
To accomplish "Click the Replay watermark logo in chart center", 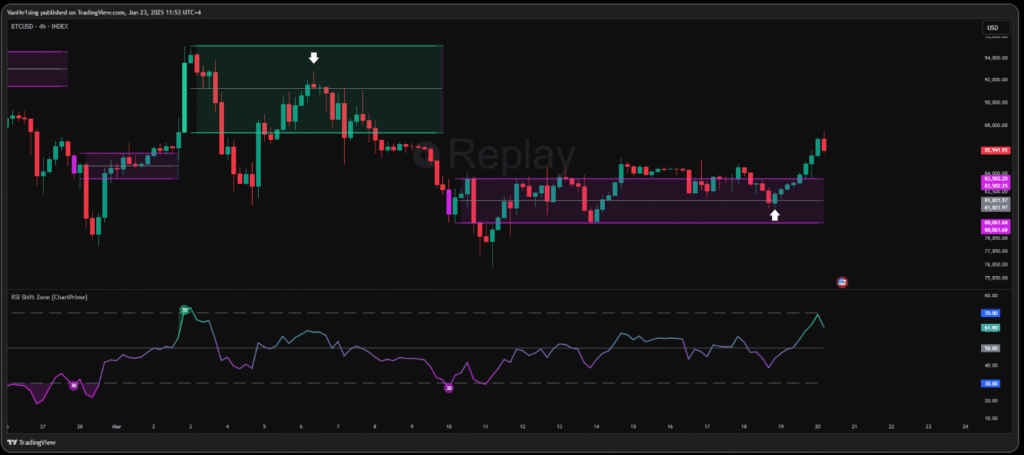I will pyautogui.click(x=510, y=156).
